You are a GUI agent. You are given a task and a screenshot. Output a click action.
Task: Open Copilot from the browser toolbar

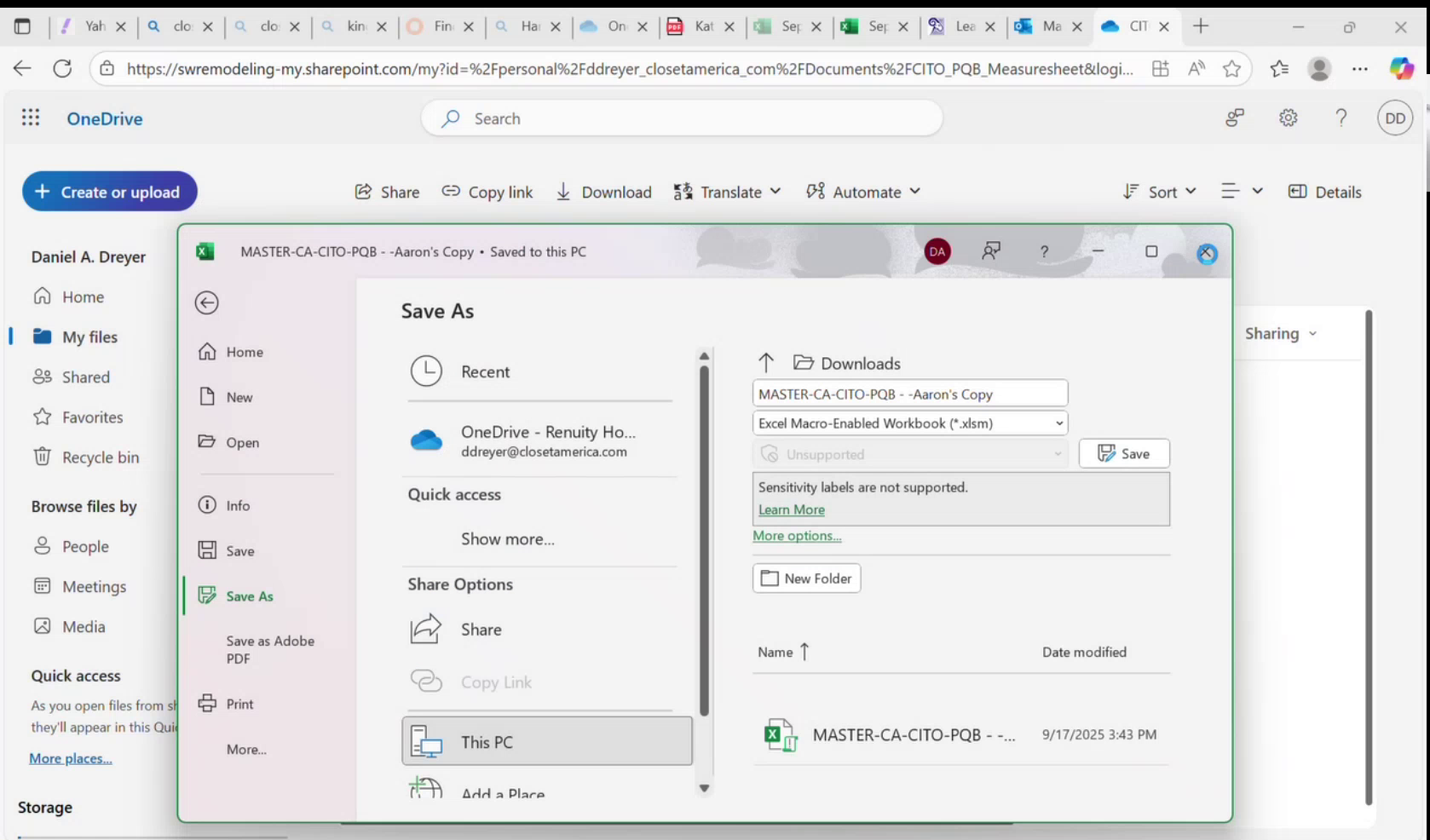[1403, 68]
